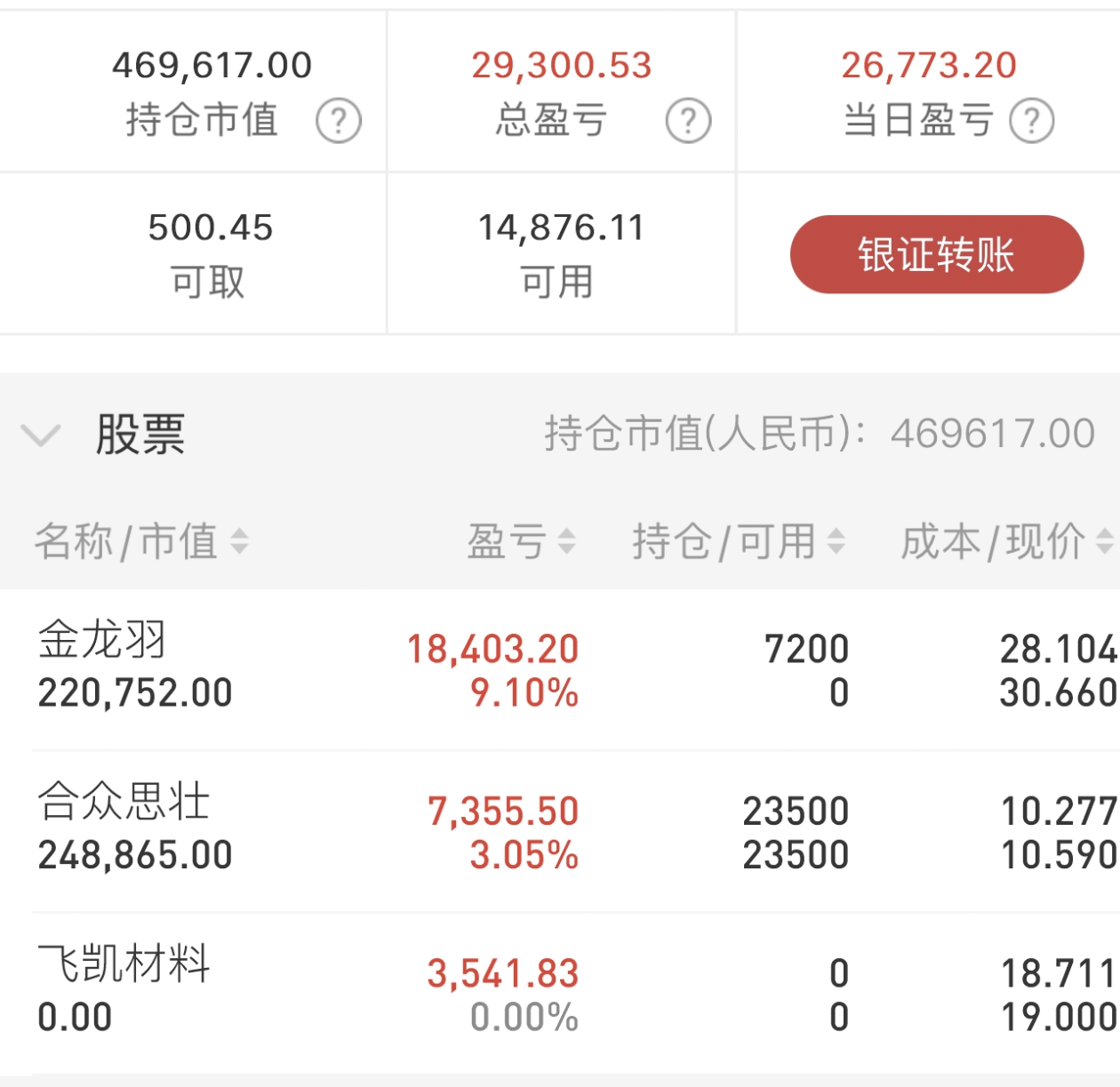
Task: Tap the 26,773.20 当日盈亏 value
Action: (x=929, y=65)
